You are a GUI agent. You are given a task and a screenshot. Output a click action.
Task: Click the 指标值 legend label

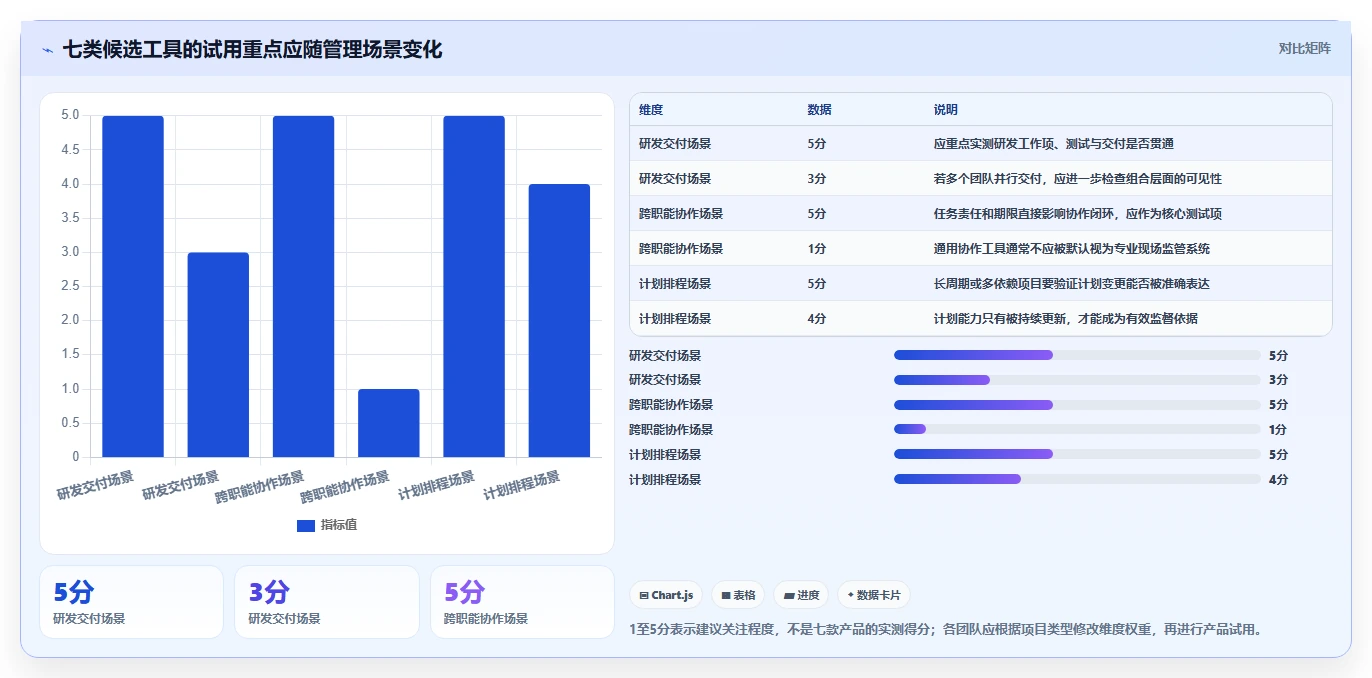[x=339, y=525]
